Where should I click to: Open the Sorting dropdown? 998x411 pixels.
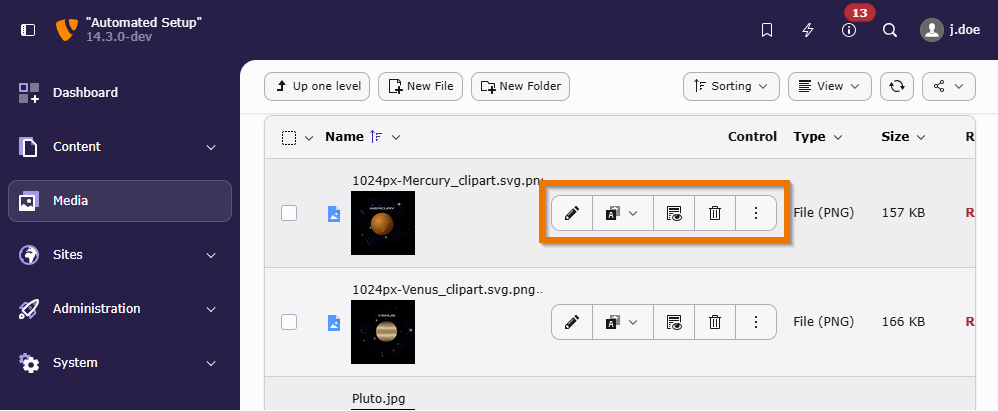tap(731, 86)
